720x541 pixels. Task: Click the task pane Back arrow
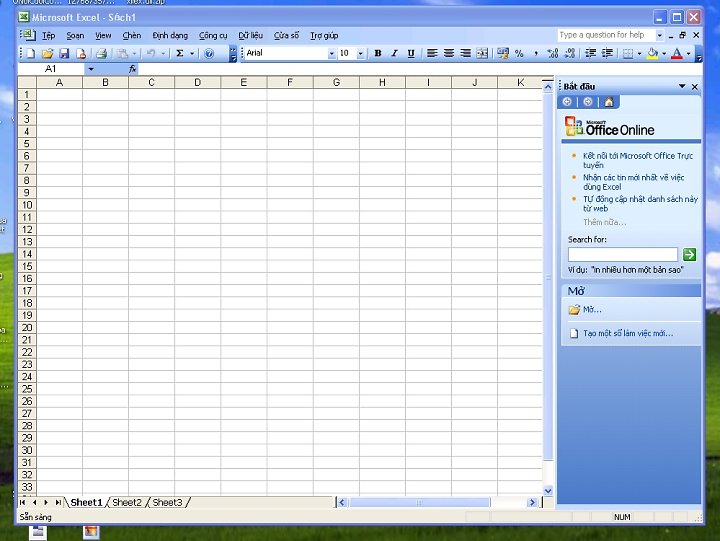pyautogui.click(x=567, y=102)
